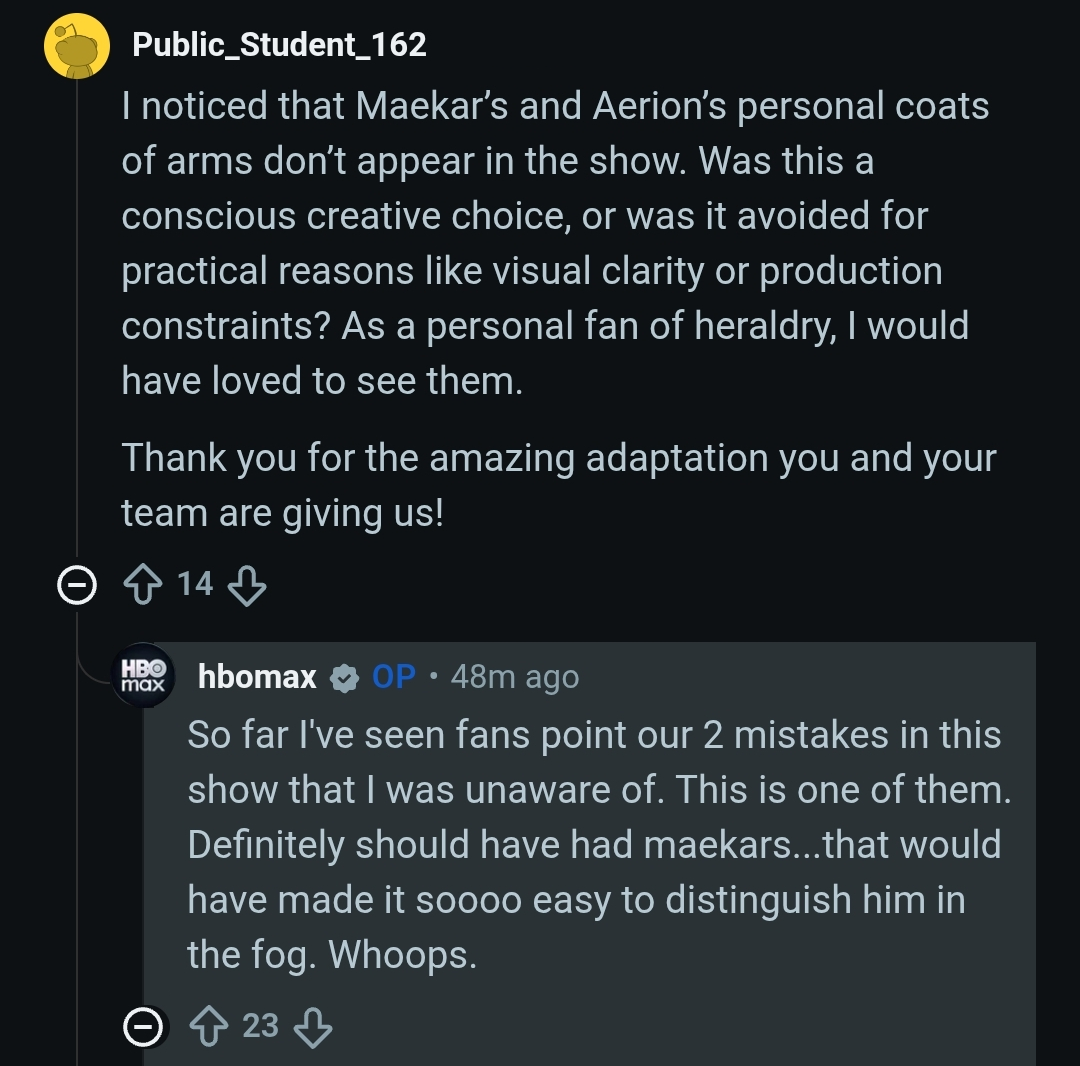Screen dimensions: 1080x1066
Task: Open the 48m ago timestamp permalink
Action: click(x=514, y=677)
